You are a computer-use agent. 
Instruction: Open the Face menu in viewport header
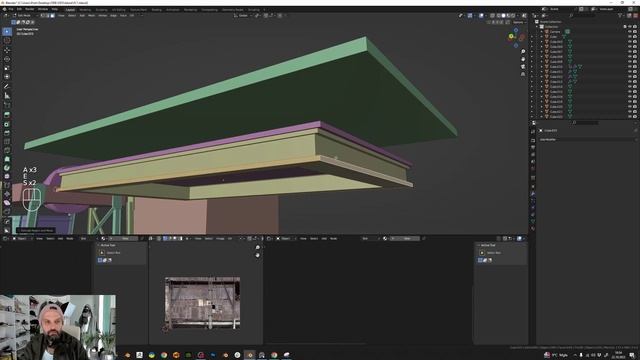coord(123,16)
